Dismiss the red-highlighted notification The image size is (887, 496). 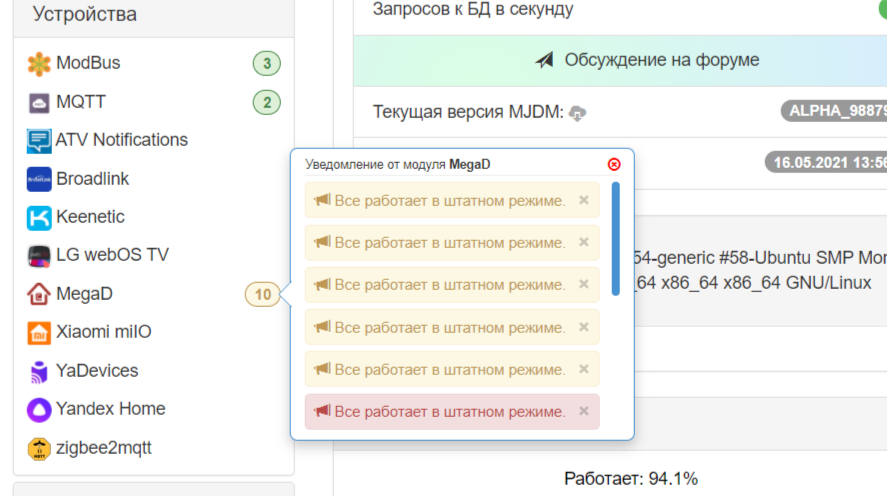pos(584,411)
